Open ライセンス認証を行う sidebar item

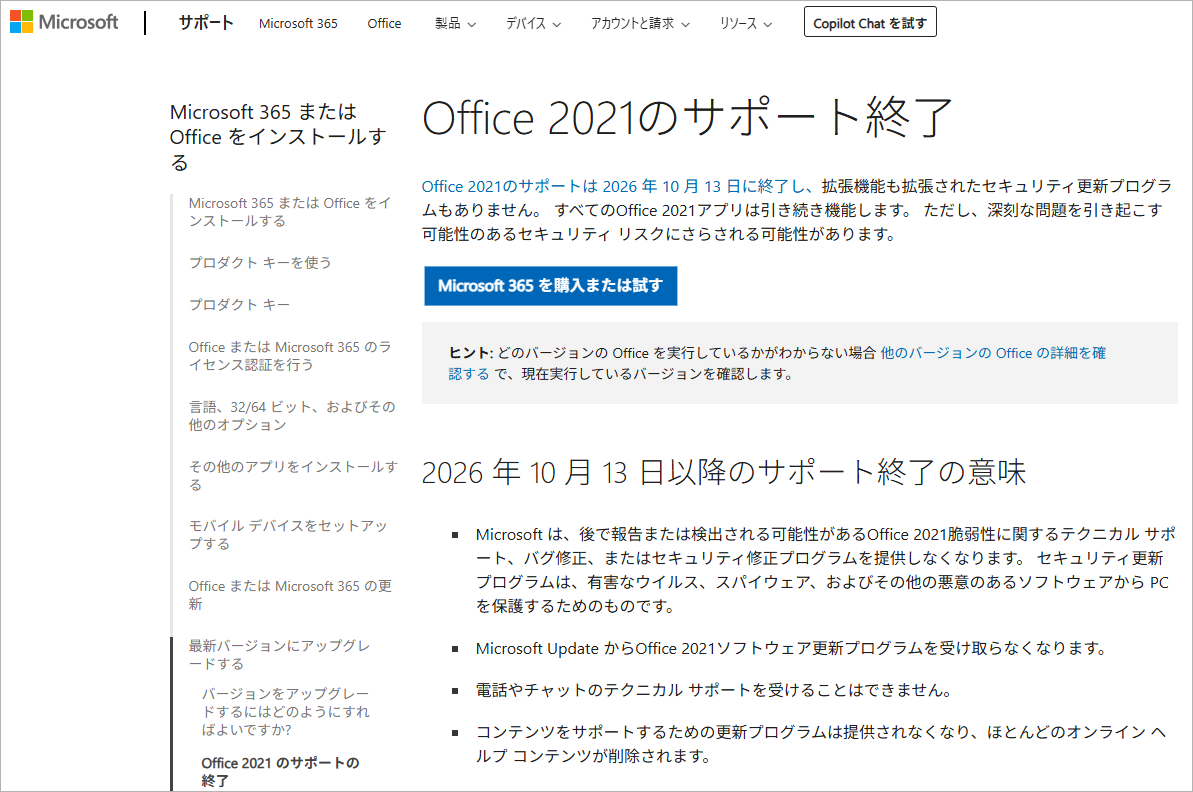289,356
